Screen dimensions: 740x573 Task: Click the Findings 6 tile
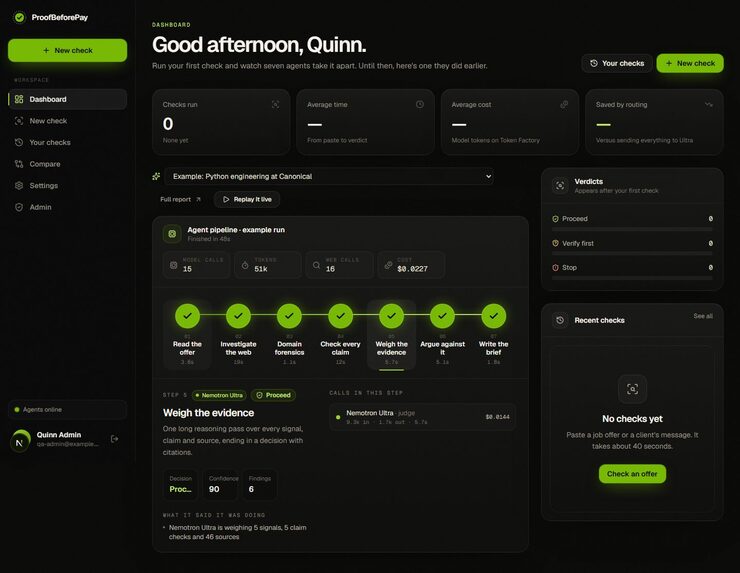(260, 485)
